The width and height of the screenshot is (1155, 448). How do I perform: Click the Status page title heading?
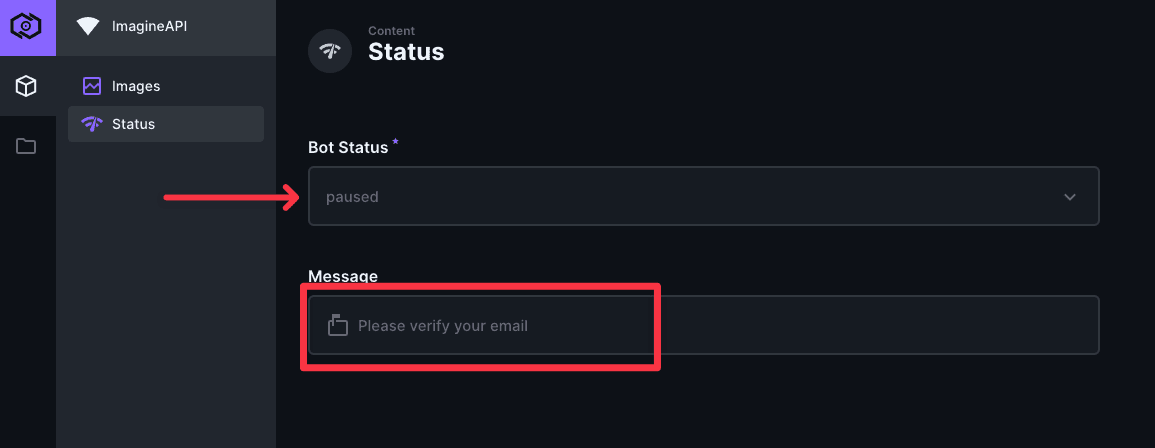405,52
